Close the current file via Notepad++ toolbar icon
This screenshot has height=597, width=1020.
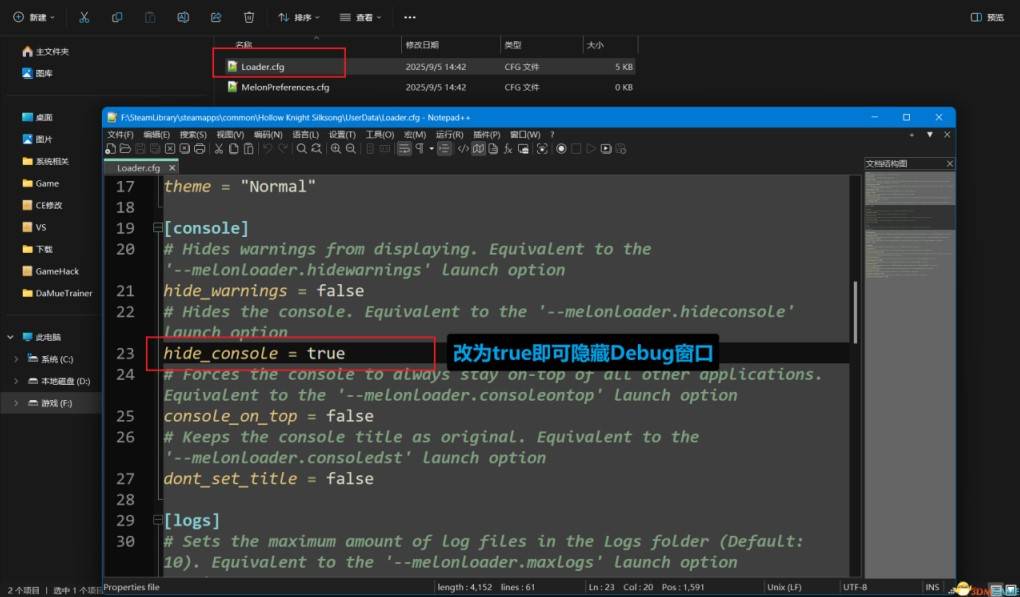170,149
